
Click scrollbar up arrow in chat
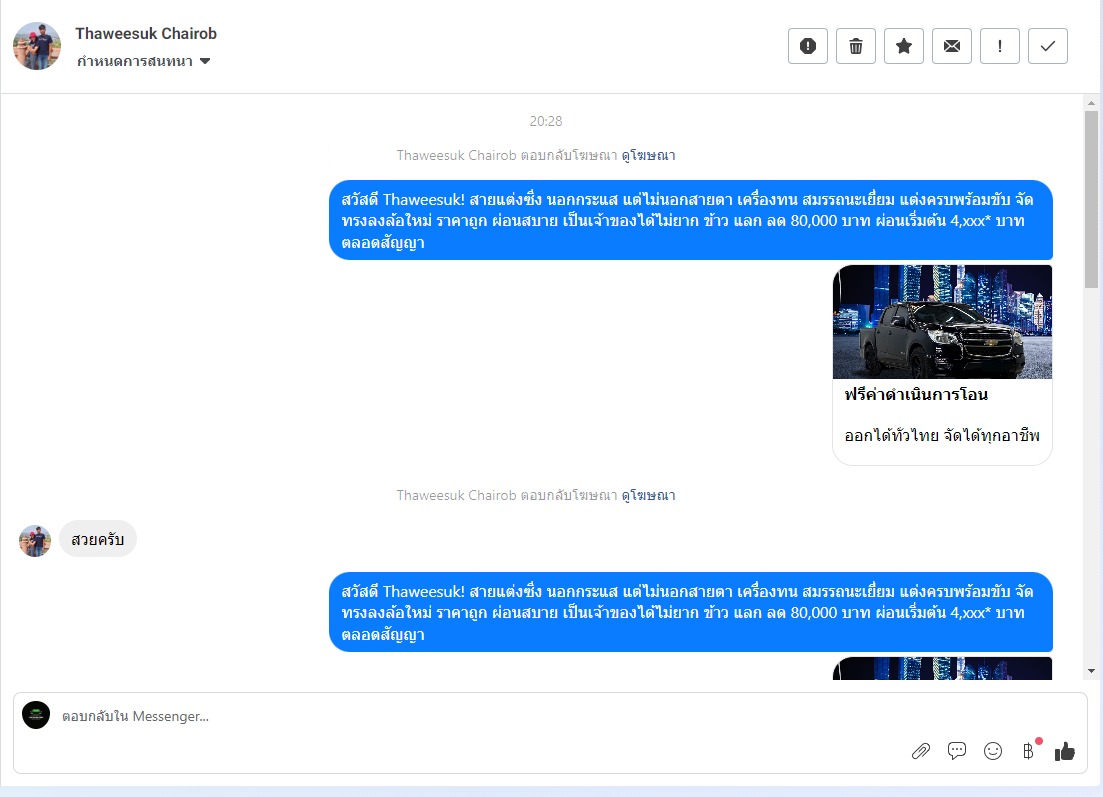(1091, 103)
